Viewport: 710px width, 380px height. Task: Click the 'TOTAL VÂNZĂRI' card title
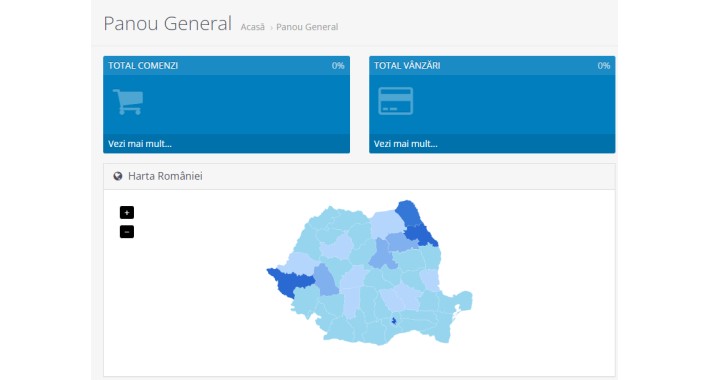tap(407, 66)
